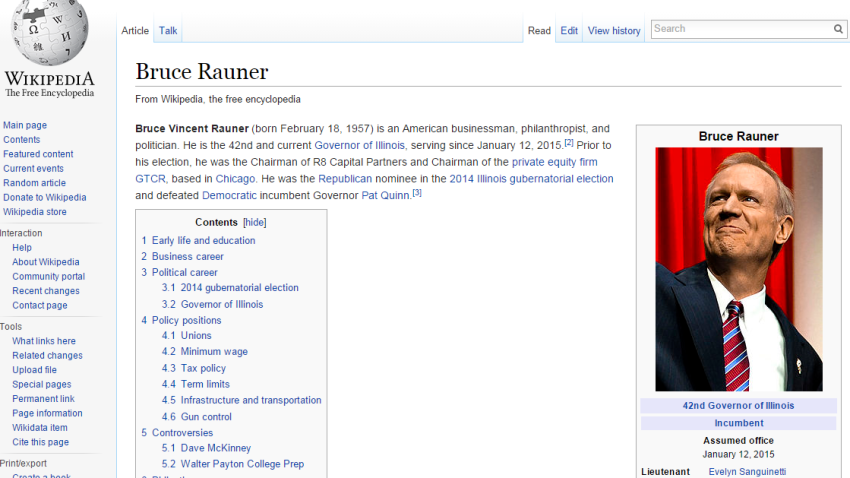Screen dimensions: 850x478
Task: Open the Read tab
Action: pyautogui.click(x=539, y=30)
